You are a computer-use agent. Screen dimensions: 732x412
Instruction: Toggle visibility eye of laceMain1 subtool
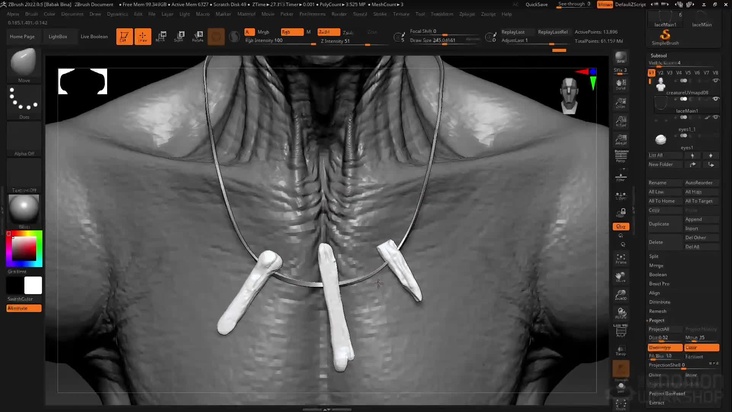[716, 99]
